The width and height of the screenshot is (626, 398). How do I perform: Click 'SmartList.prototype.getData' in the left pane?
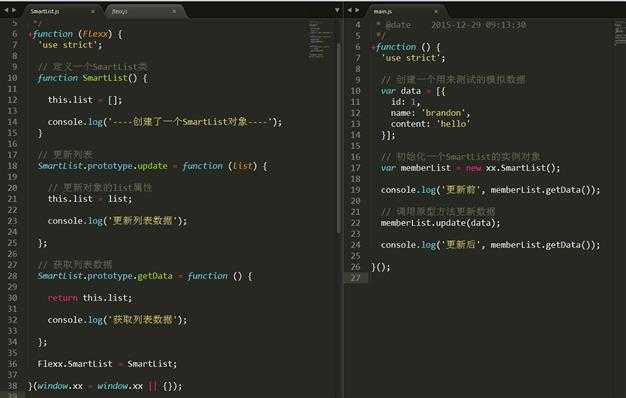pyautogui.click(x=105, y=276)
